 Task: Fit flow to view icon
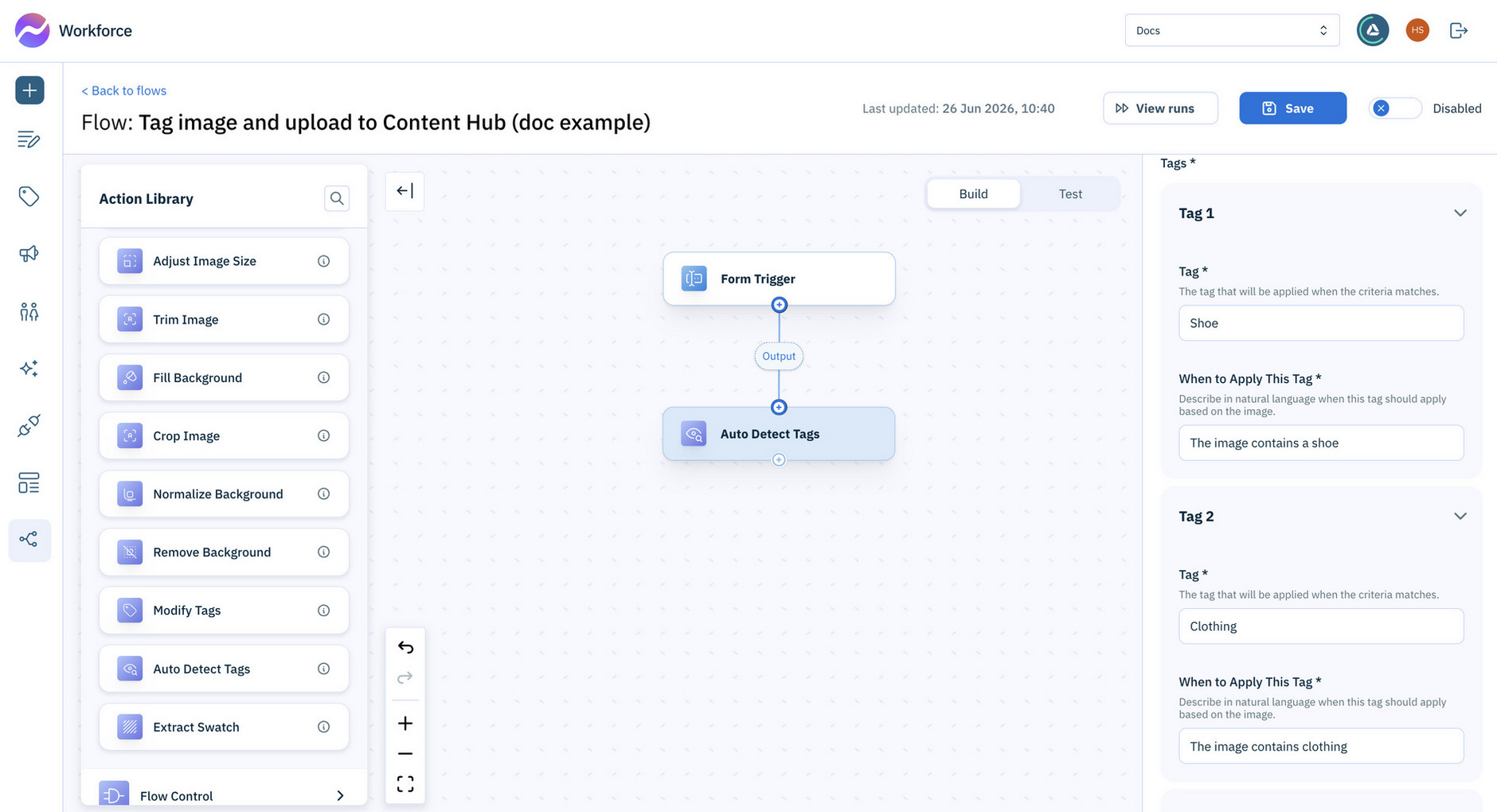coord(405,784)
